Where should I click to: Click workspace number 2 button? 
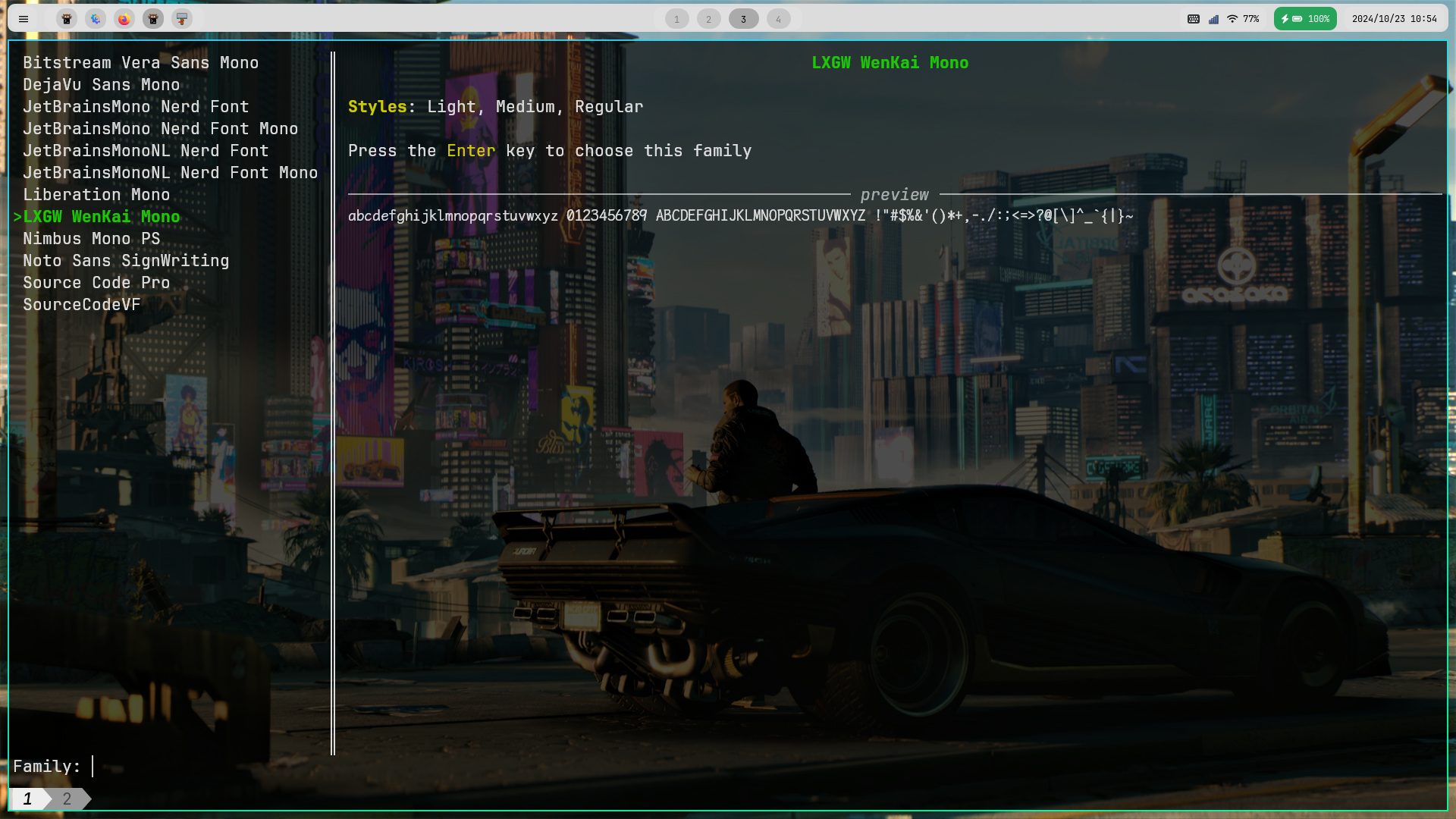coord(710,18)
